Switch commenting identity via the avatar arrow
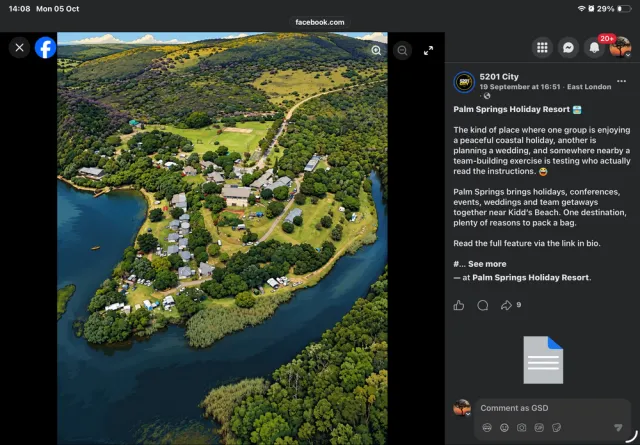The height and width of the screenshot is (445, 640). coord(468,414)
